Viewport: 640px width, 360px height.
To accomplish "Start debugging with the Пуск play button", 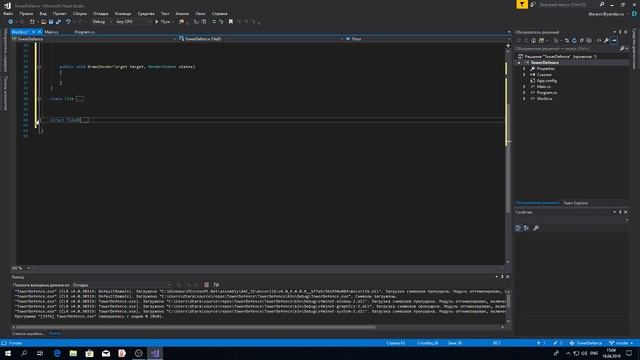I will tap(162, 22).
